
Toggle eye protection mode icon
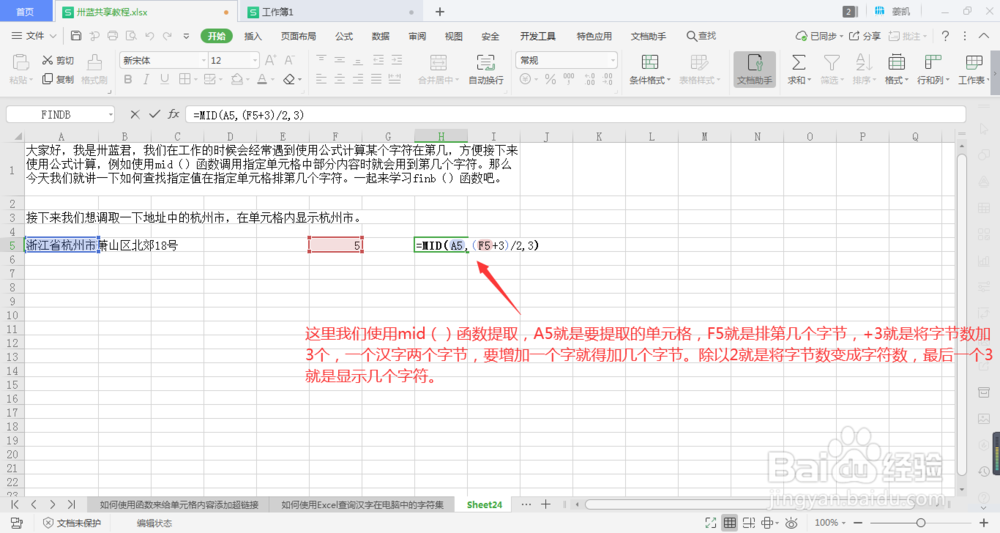(x=791, y=523)
